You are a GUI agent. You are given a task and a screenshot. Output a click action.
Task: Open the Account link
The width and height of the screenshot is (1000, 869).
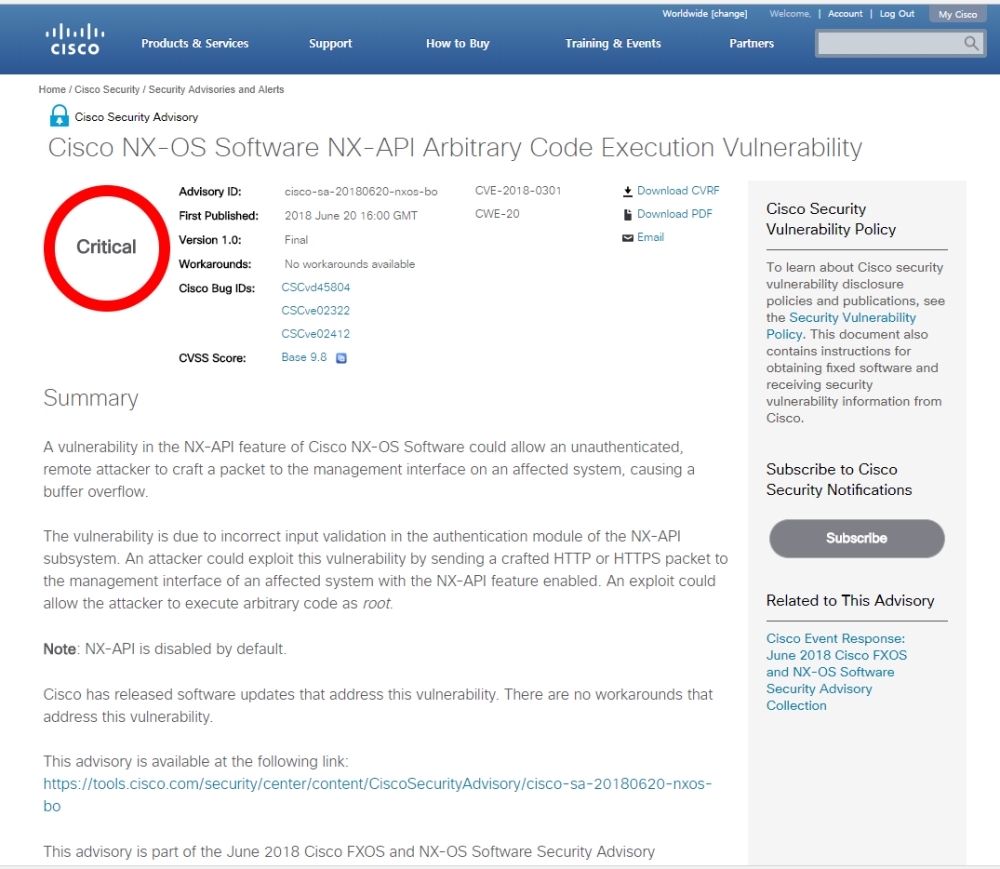click(845, 13)
